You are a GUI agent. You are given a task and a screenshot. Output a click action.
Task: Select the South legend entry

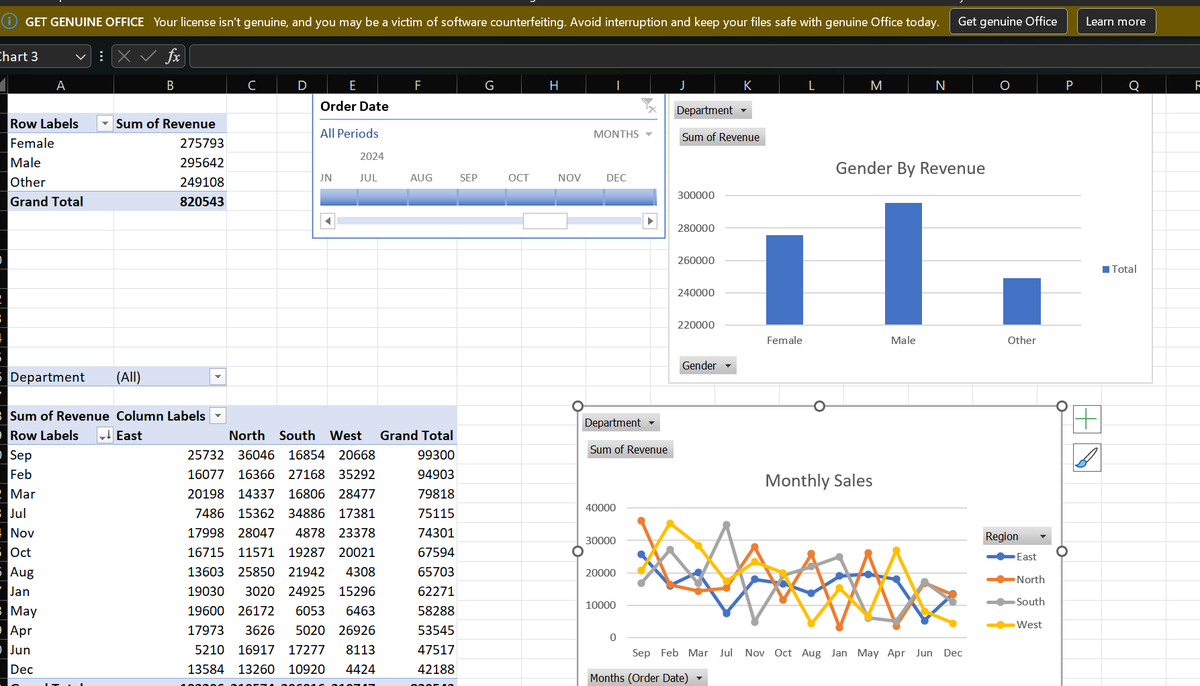[x=1016, y=602]
